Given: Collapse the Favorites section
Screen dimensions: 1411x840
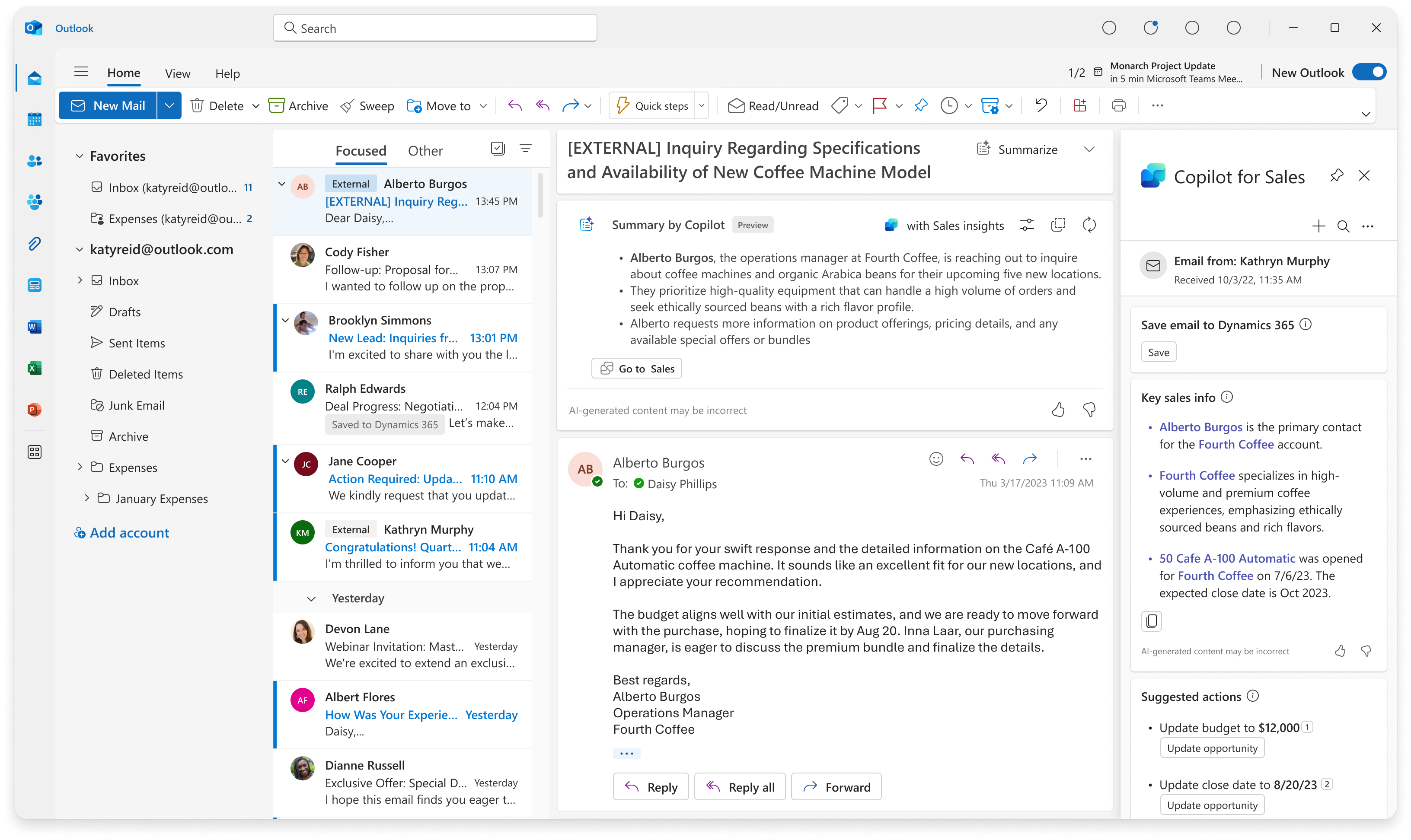Looking at the screenshot, I should point(79,156).
